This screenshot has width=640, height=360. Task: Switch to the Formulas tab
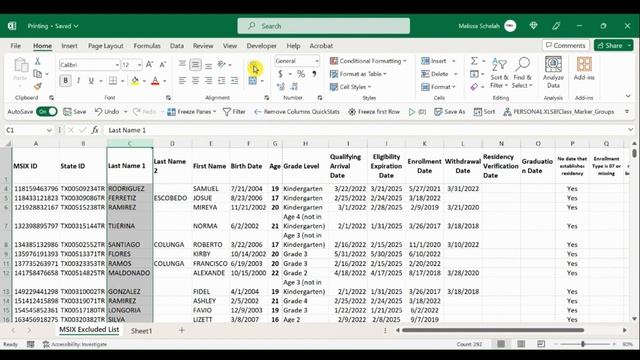147,46
